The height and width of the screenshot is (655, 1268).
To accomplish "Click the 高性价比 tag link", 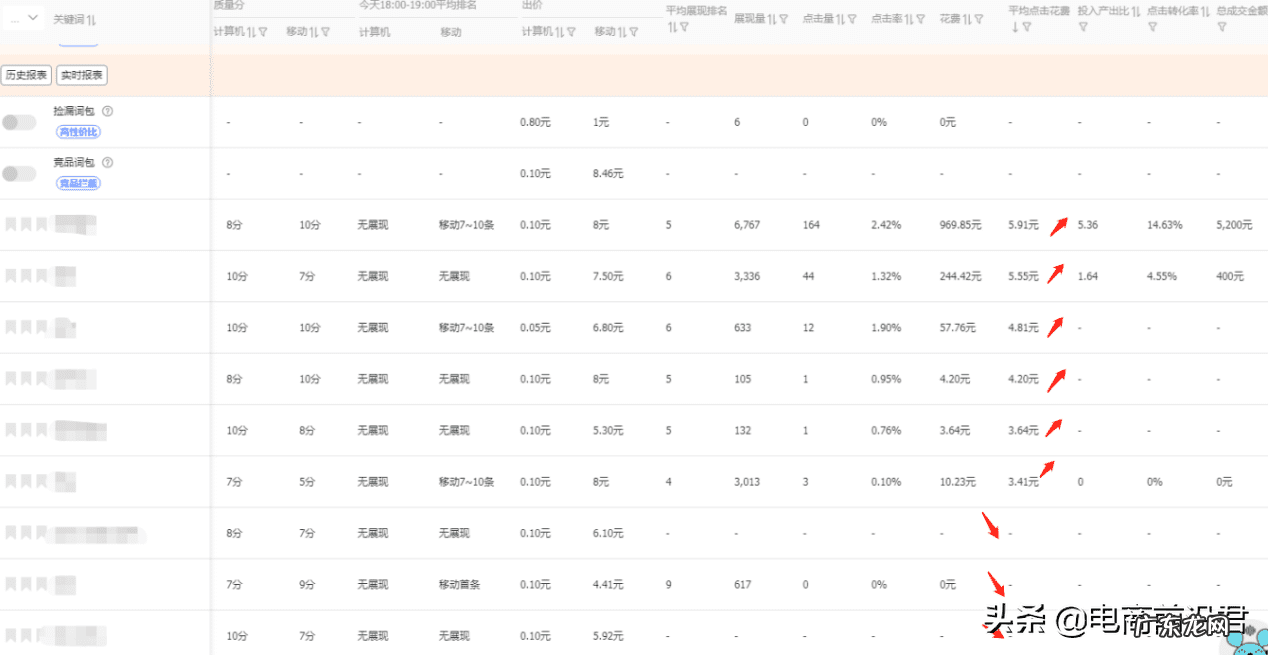I will pos(78,131).
